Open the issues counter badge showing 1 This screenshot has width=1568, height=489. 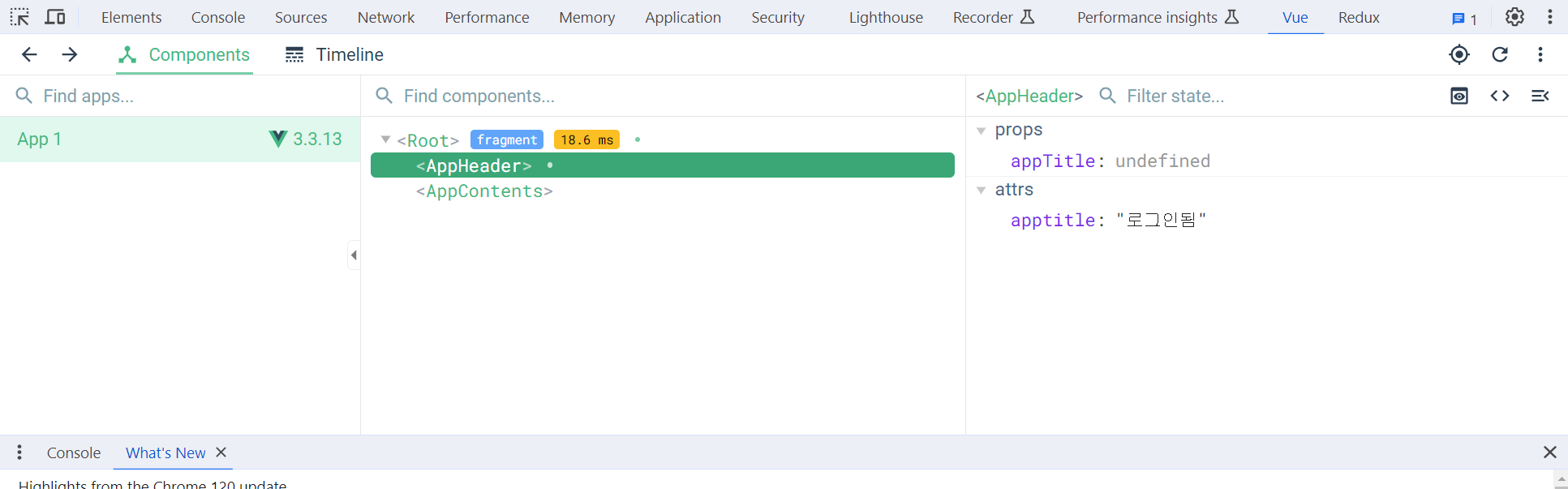[x=1464, y=19]
